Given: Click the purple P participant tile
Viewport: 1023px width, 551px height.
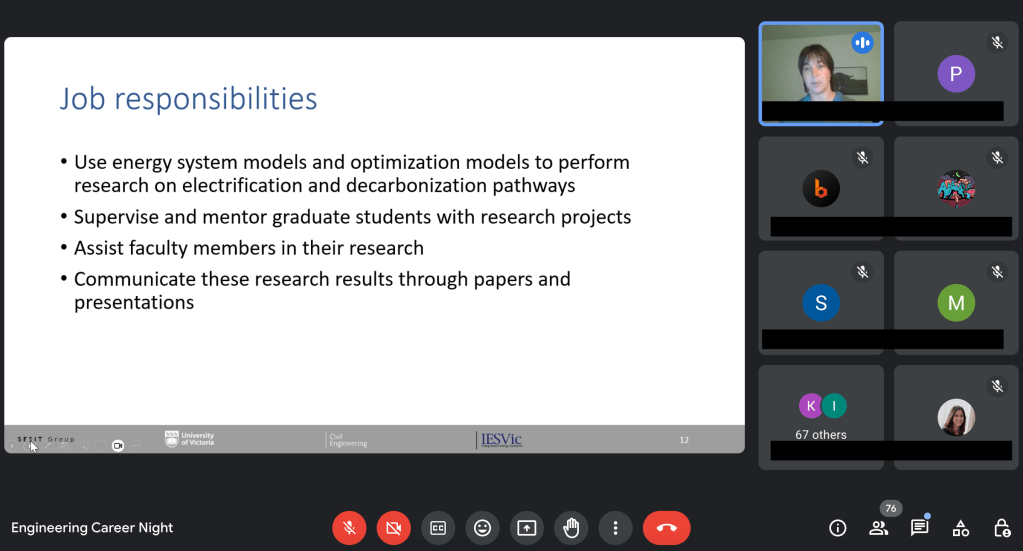Looking at the screenshot, I should point(956,74).
